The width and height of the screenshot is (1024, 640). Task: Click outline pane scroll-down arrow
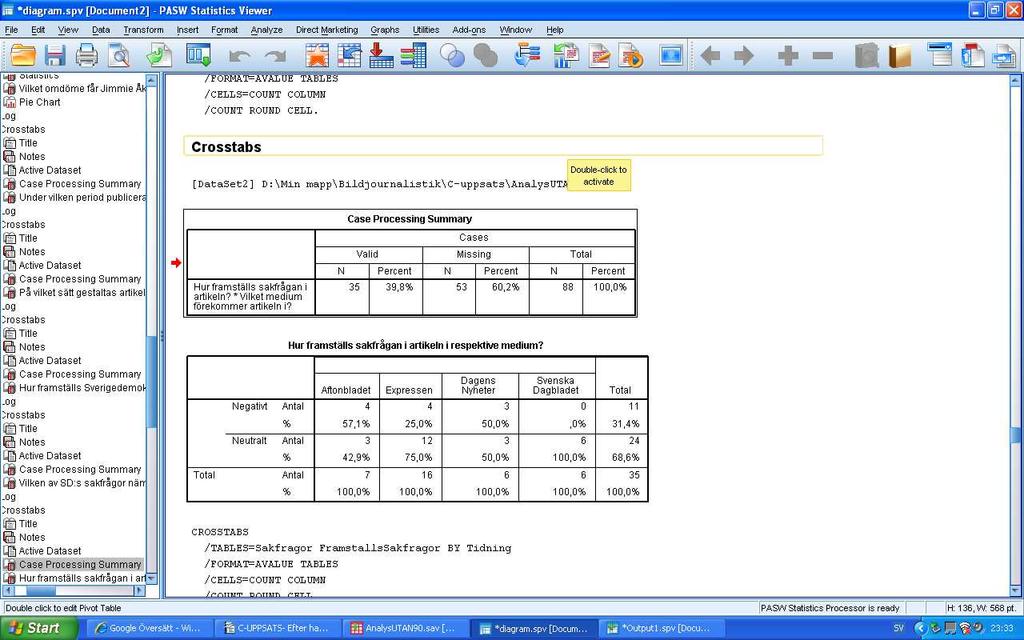tap(152, 579)
